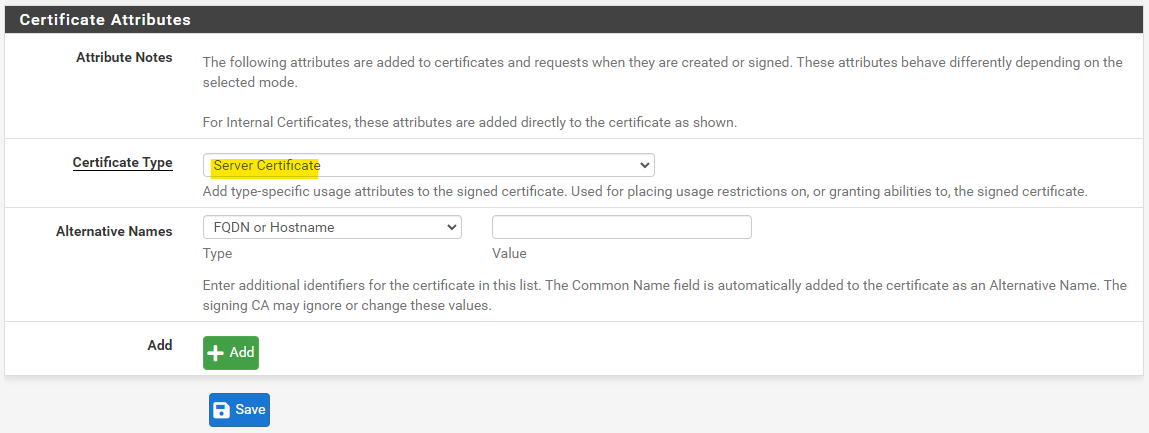Click the arrow on Alternative Names Type select

tap(450, 227)
